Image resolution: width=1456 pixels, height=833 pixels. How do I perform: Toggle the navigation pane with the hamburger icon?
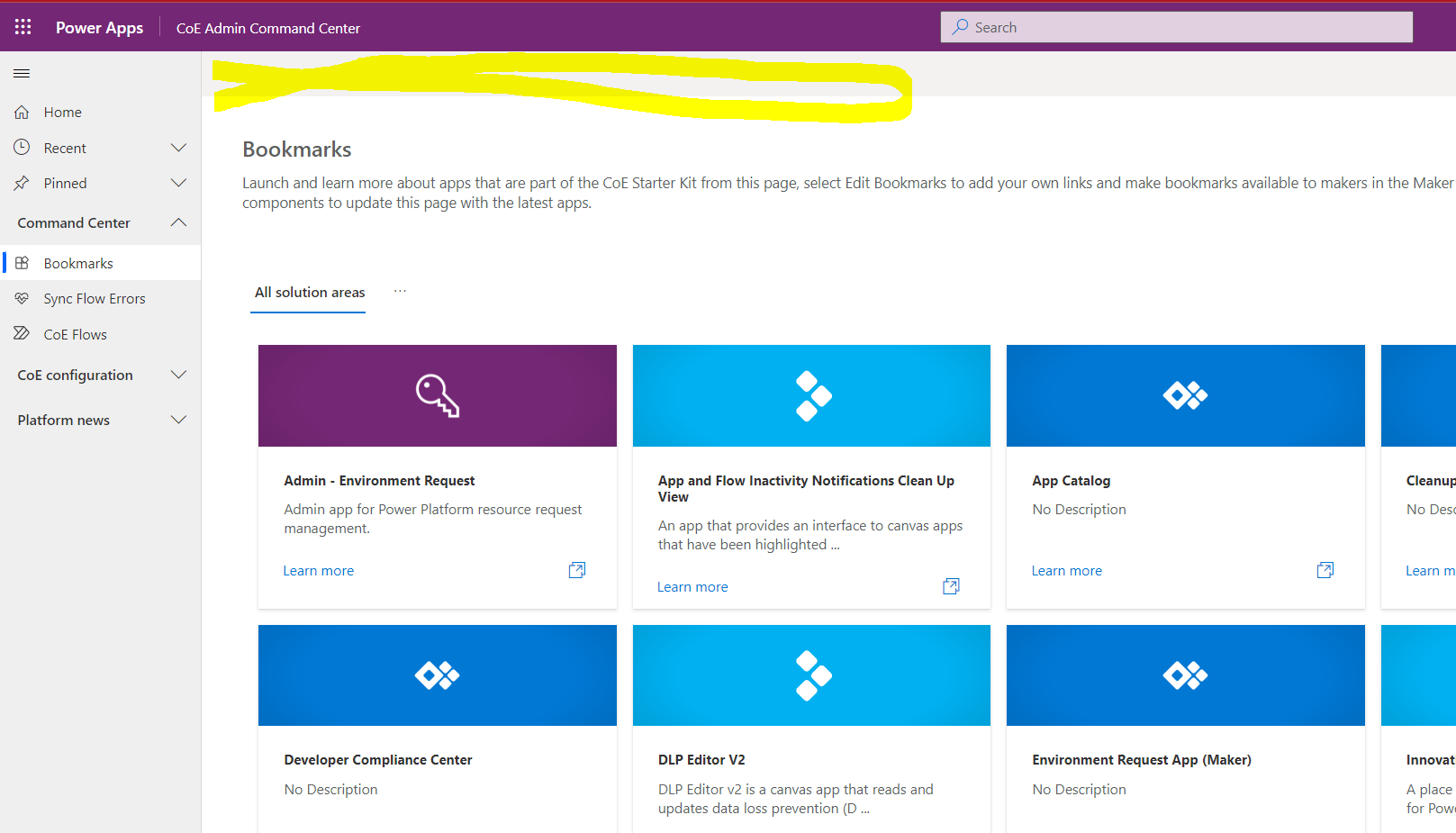tap(22, 73)
